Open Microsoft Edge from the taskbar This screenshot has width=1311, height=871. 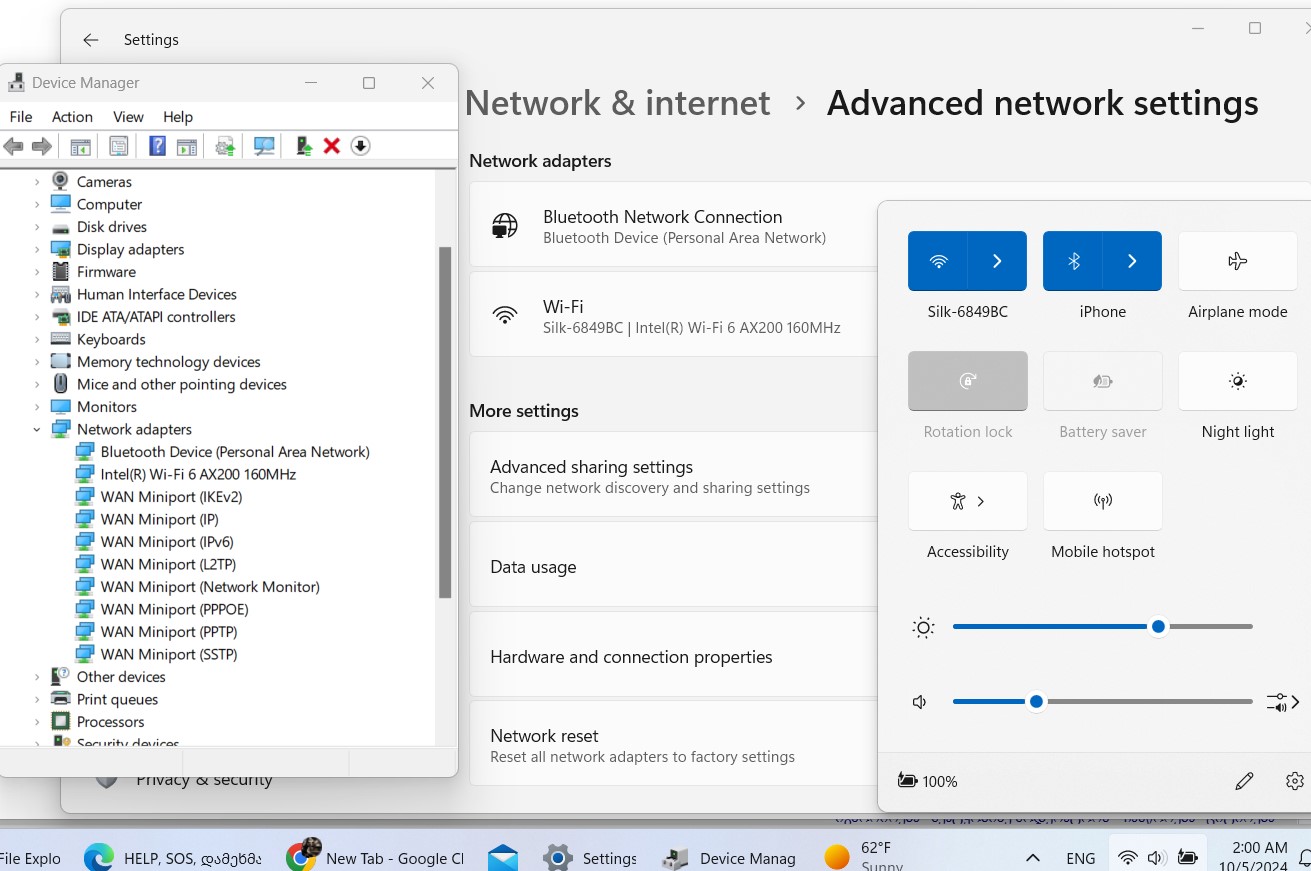coord(98,857)
